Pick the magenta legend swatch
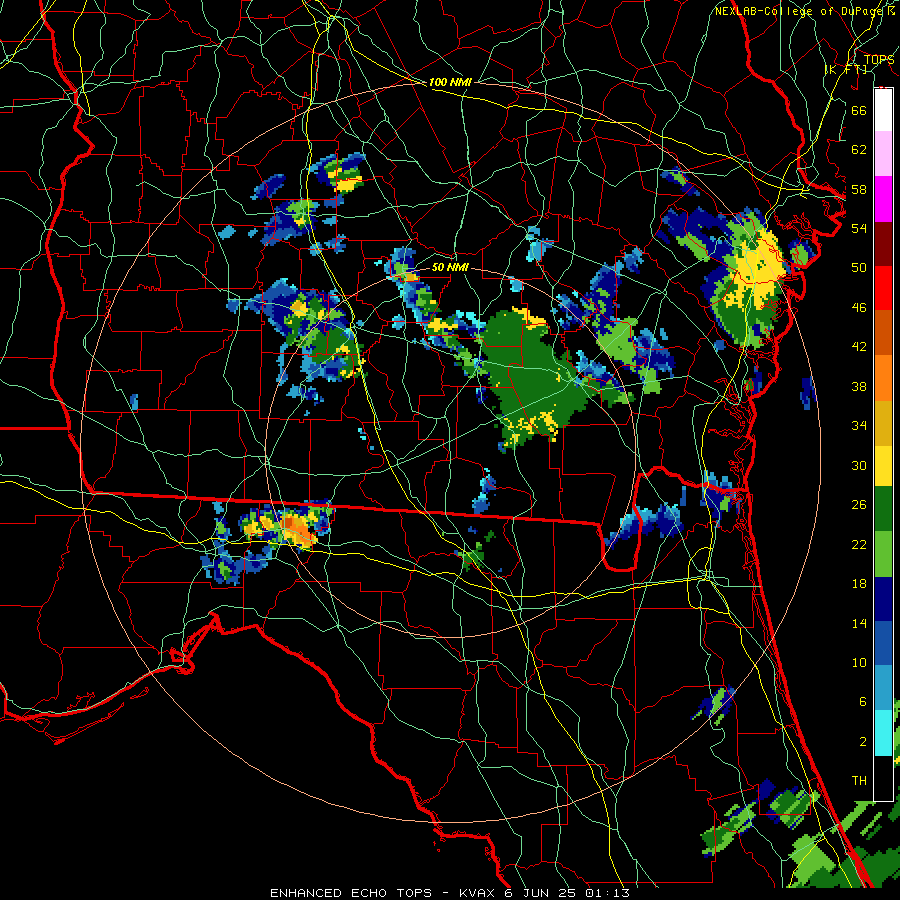Screen dimensions: 900x900 [883, 199]
